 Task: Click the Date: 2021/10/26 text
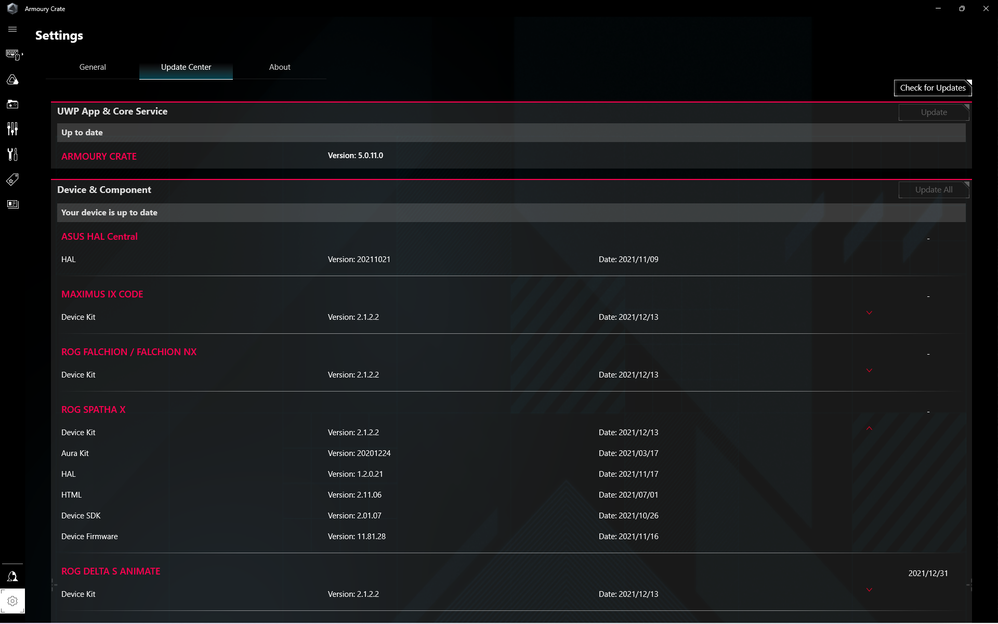[628, 516]
